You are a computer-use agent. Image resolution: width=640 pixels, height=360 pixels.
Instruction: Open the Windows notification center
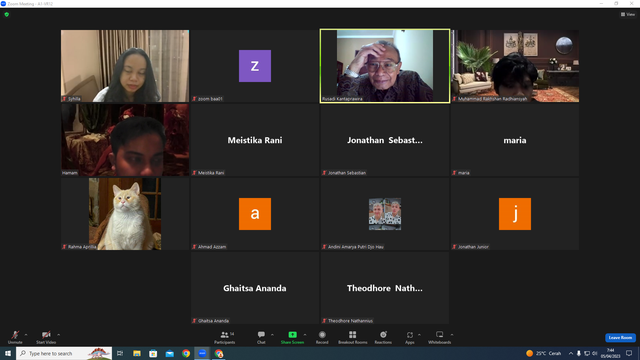[629, 353]
